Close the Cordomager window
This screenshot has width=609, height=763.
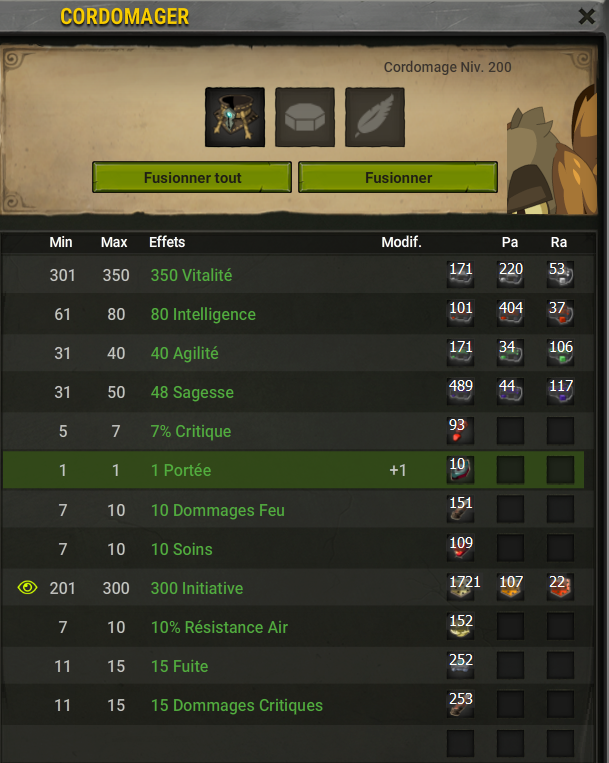click(x=587, y=17)
